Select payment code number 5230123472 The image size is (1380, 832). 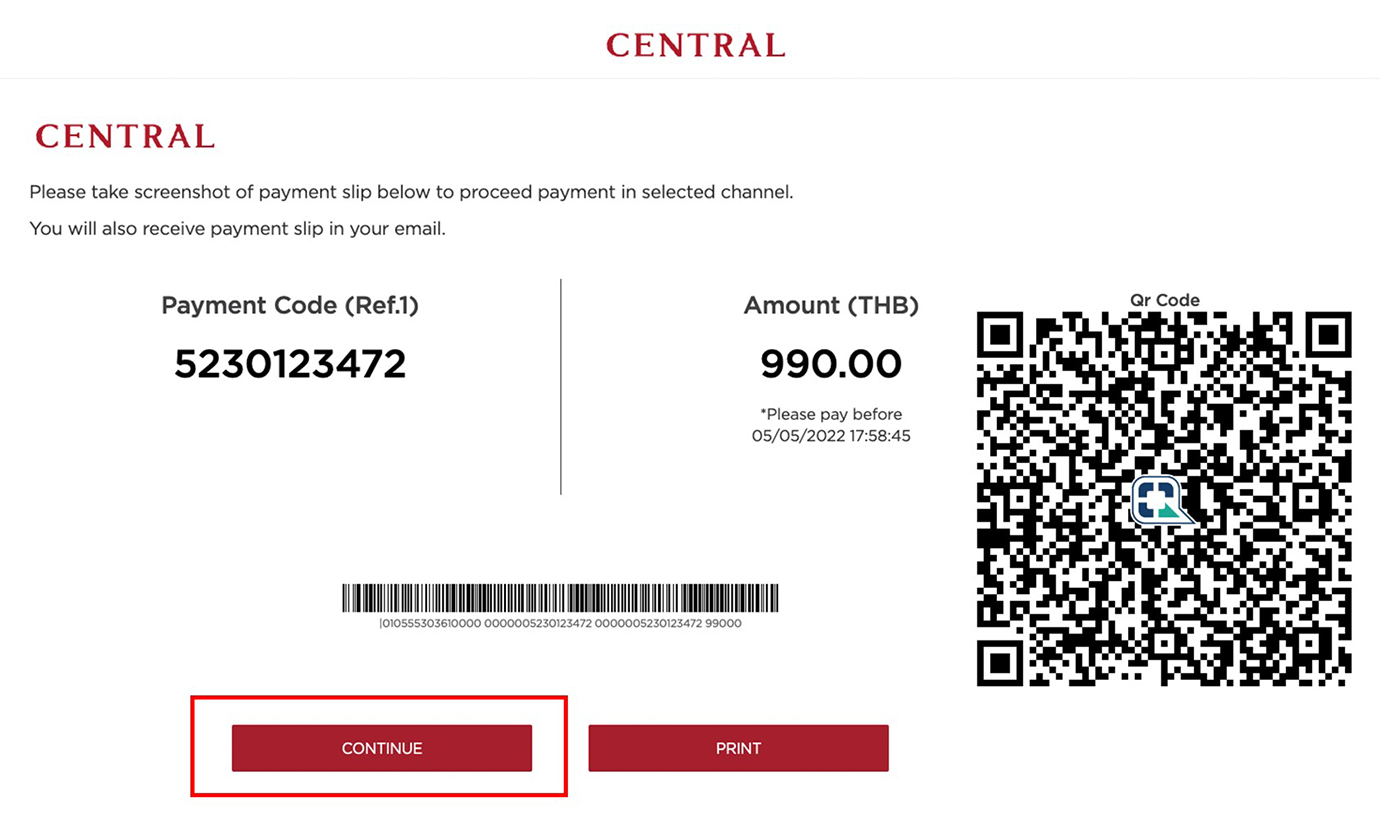coord(290,364)
